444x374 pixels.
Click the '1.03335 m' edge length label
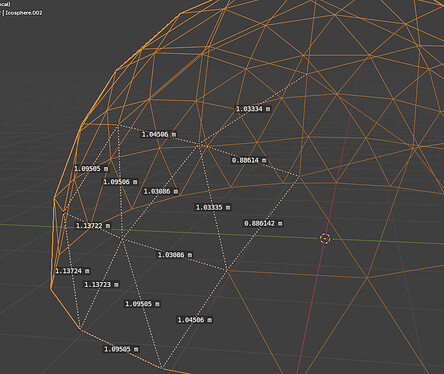pos(213,207)
